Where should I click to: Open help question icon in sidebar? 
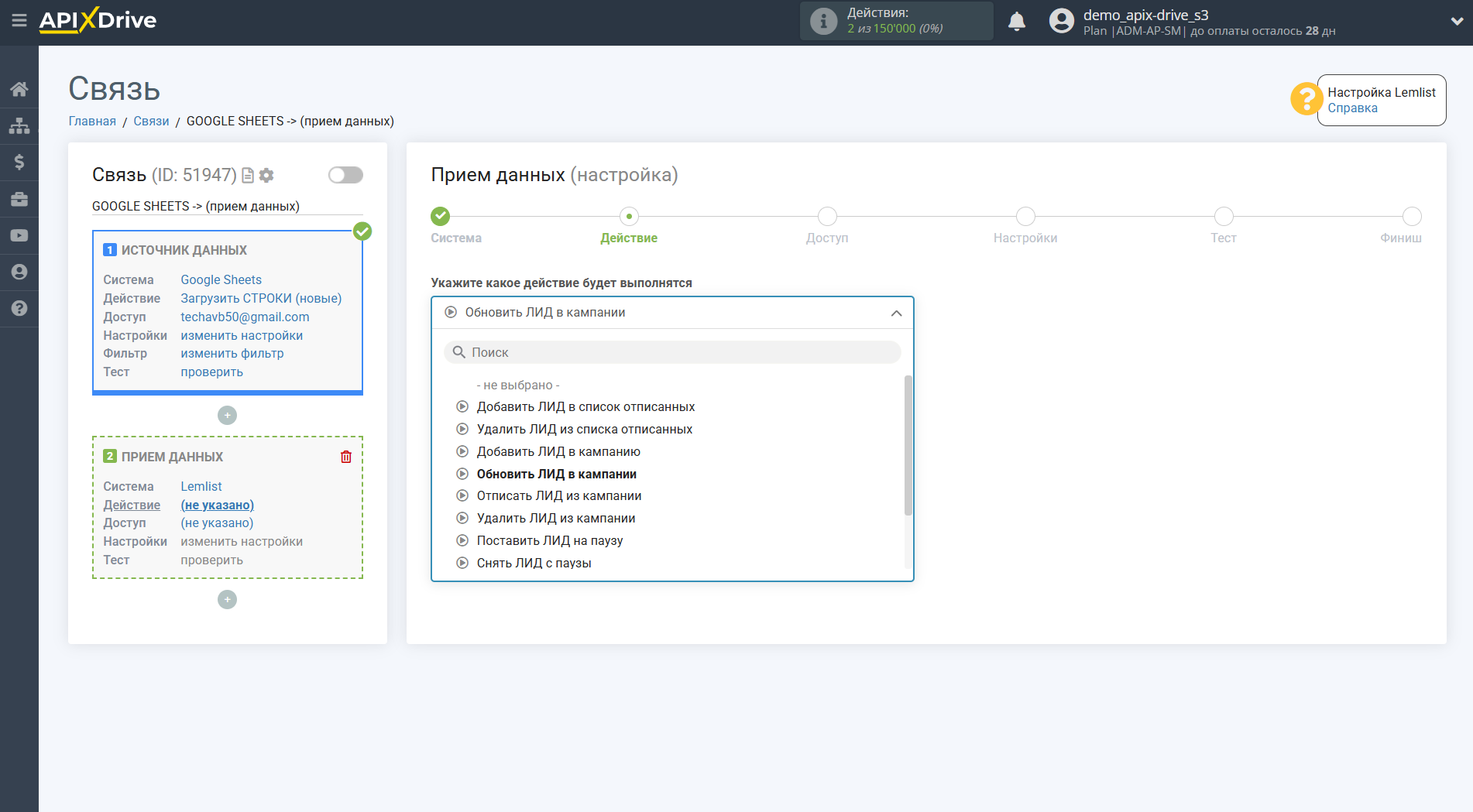[x=19, y=308]
